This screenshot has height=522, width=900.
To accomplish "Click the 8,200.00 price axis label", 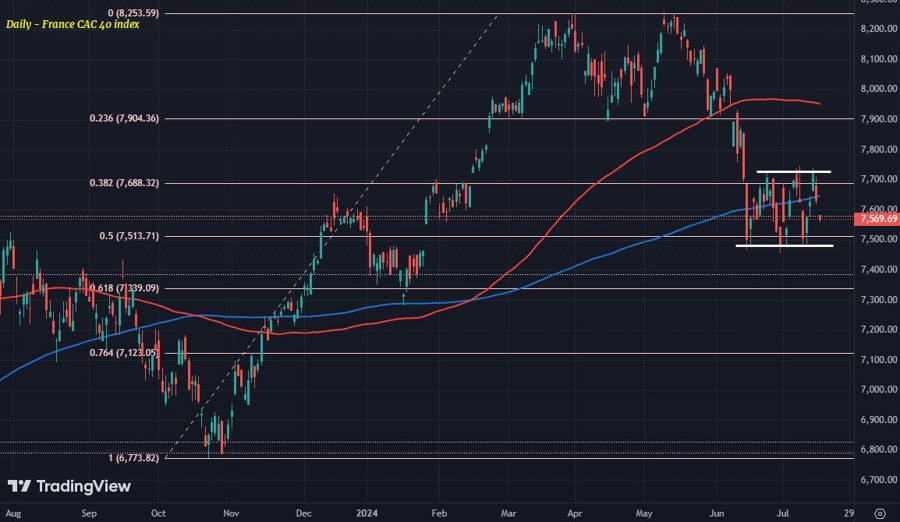I will pyautogui.click(x=879, y=29).
